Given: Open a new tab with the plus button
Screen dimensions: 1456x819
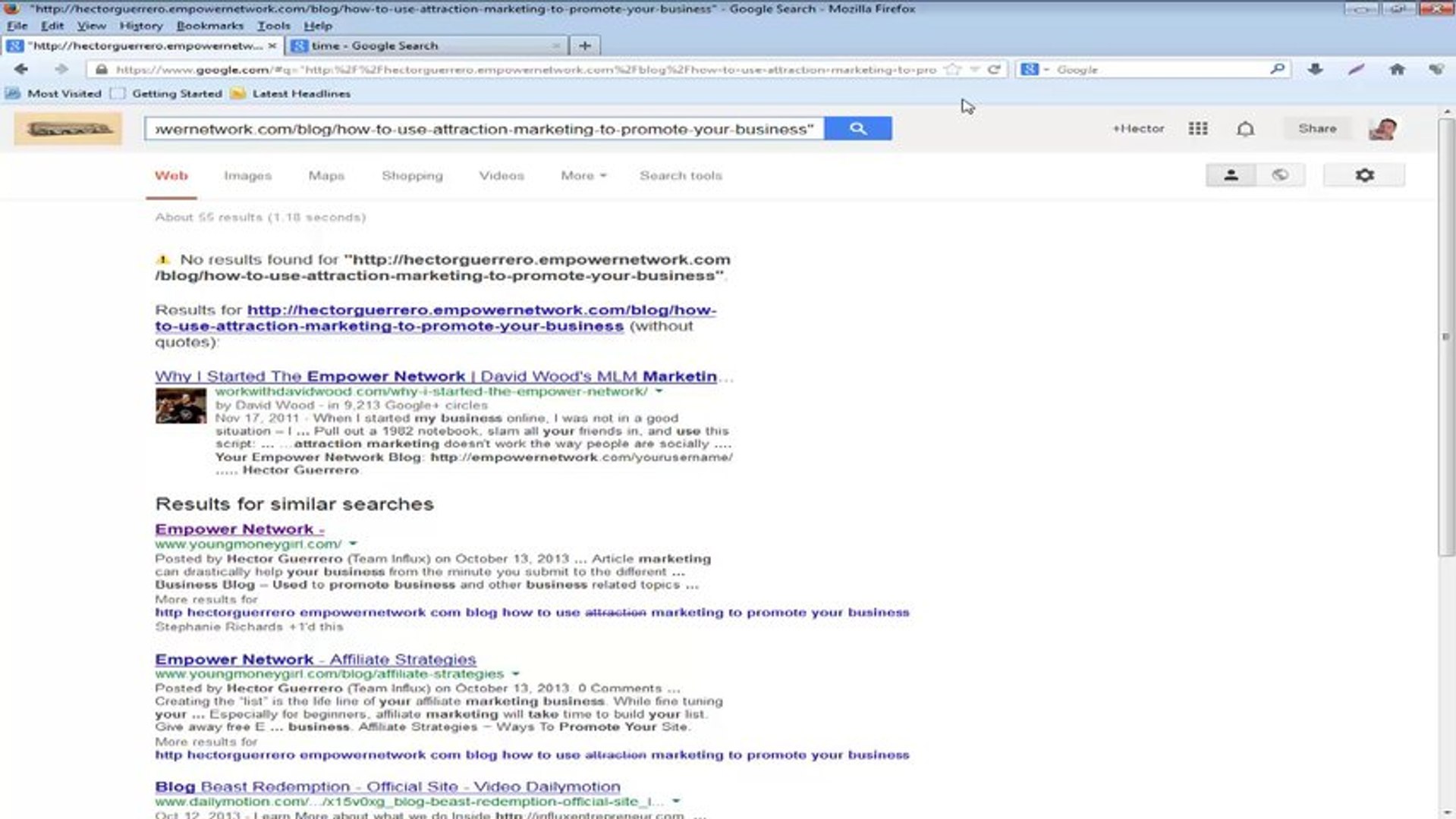Looking at the screenshot, I should point(584,45).
